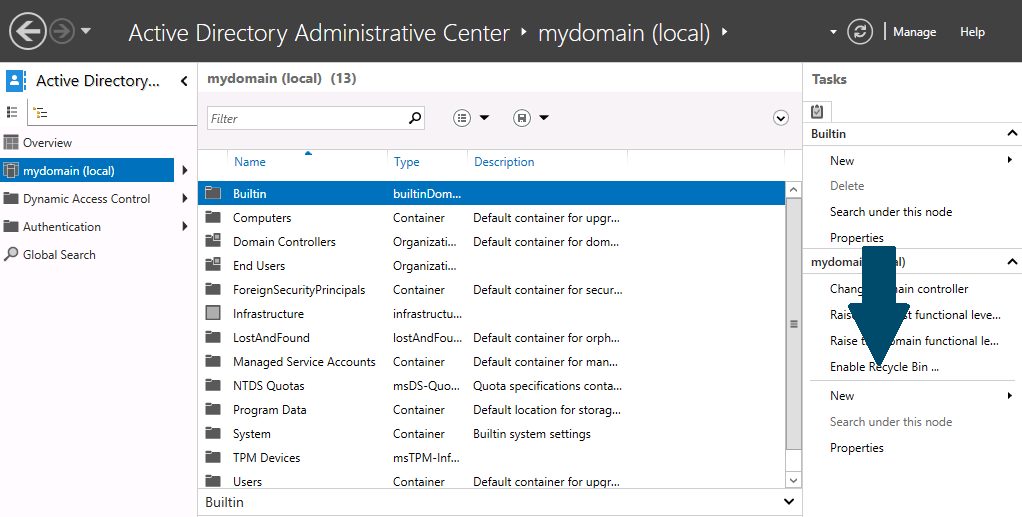
Task: Click the TPM Devices folder icon
Action: pos(213,458)
